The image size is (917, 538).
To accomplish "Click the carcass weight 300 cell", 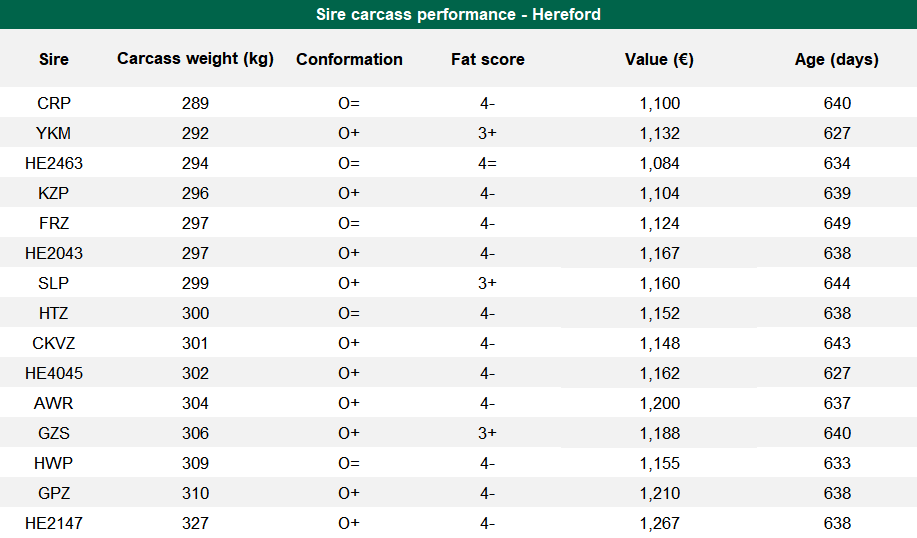I will tap(195, 313).
